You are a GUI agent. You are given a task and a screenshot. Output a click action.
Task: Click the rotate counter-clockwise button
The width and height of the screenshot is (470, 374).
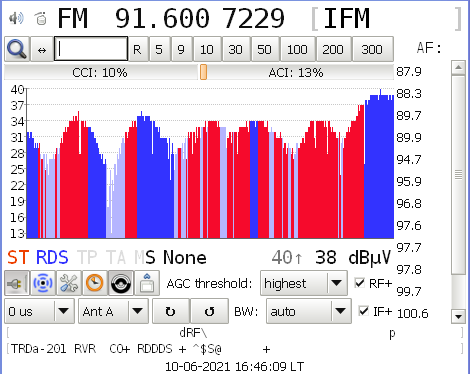210,311
